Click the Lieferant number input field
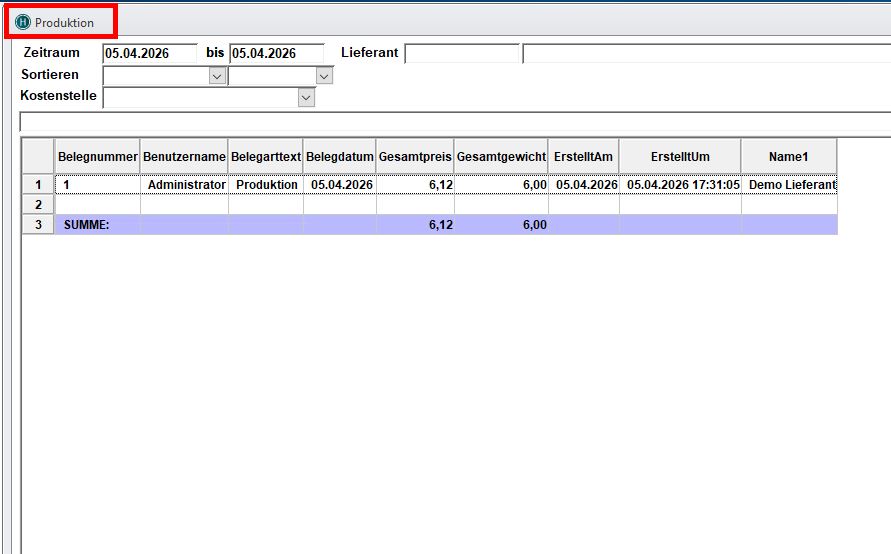Viewport: 891px width, 554px height. [x=461, y=54]
